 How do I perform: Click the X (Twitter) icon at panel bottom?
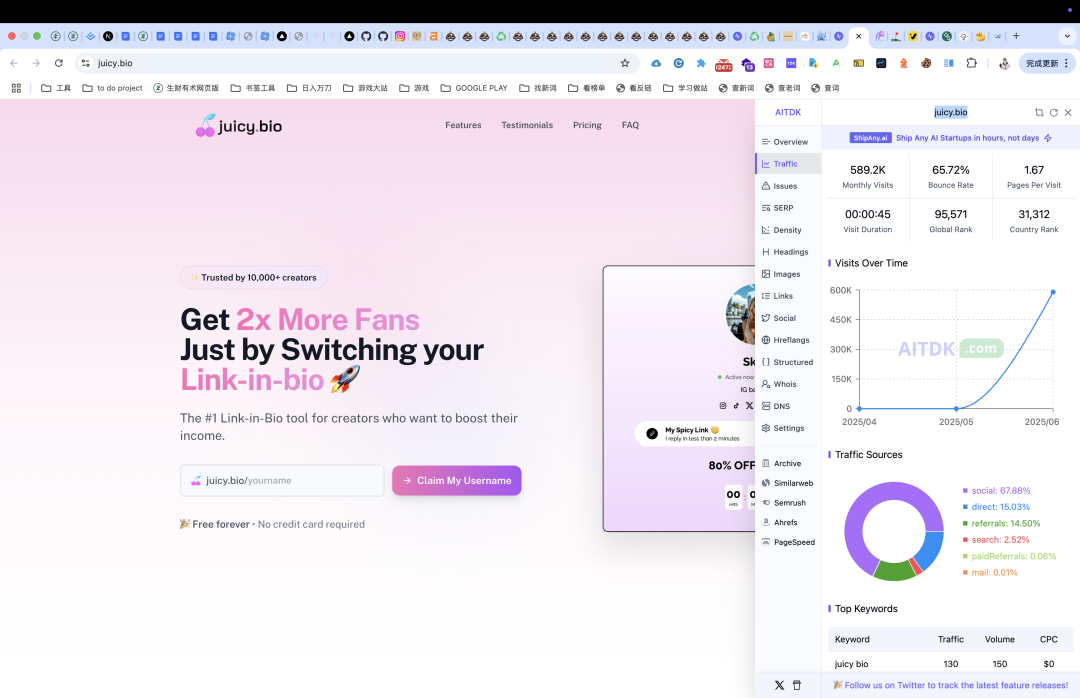tap(779, 686)
